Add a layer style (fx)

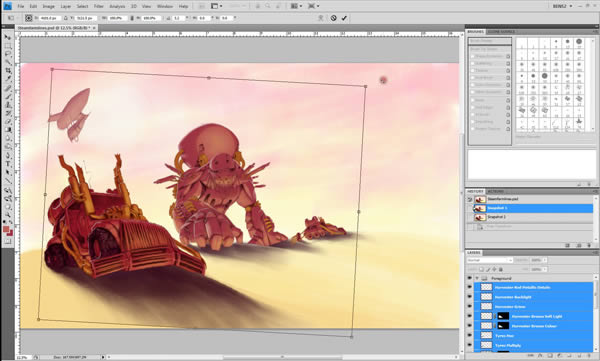pyautogui.click(x=540, y=356)
